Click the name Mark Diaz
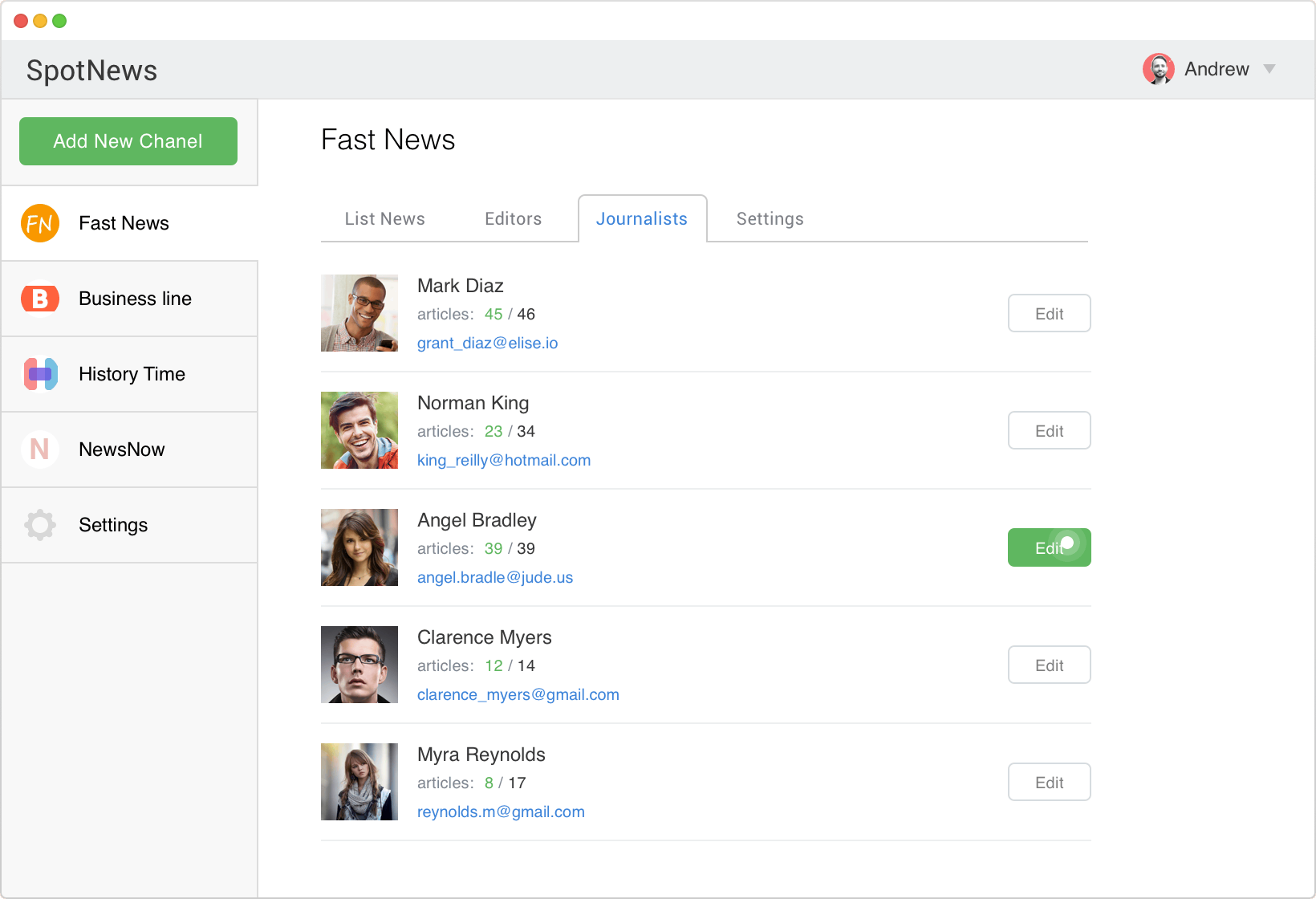Image resolution: width=1316 pixels, height=899 pixels. coord(461,286)
